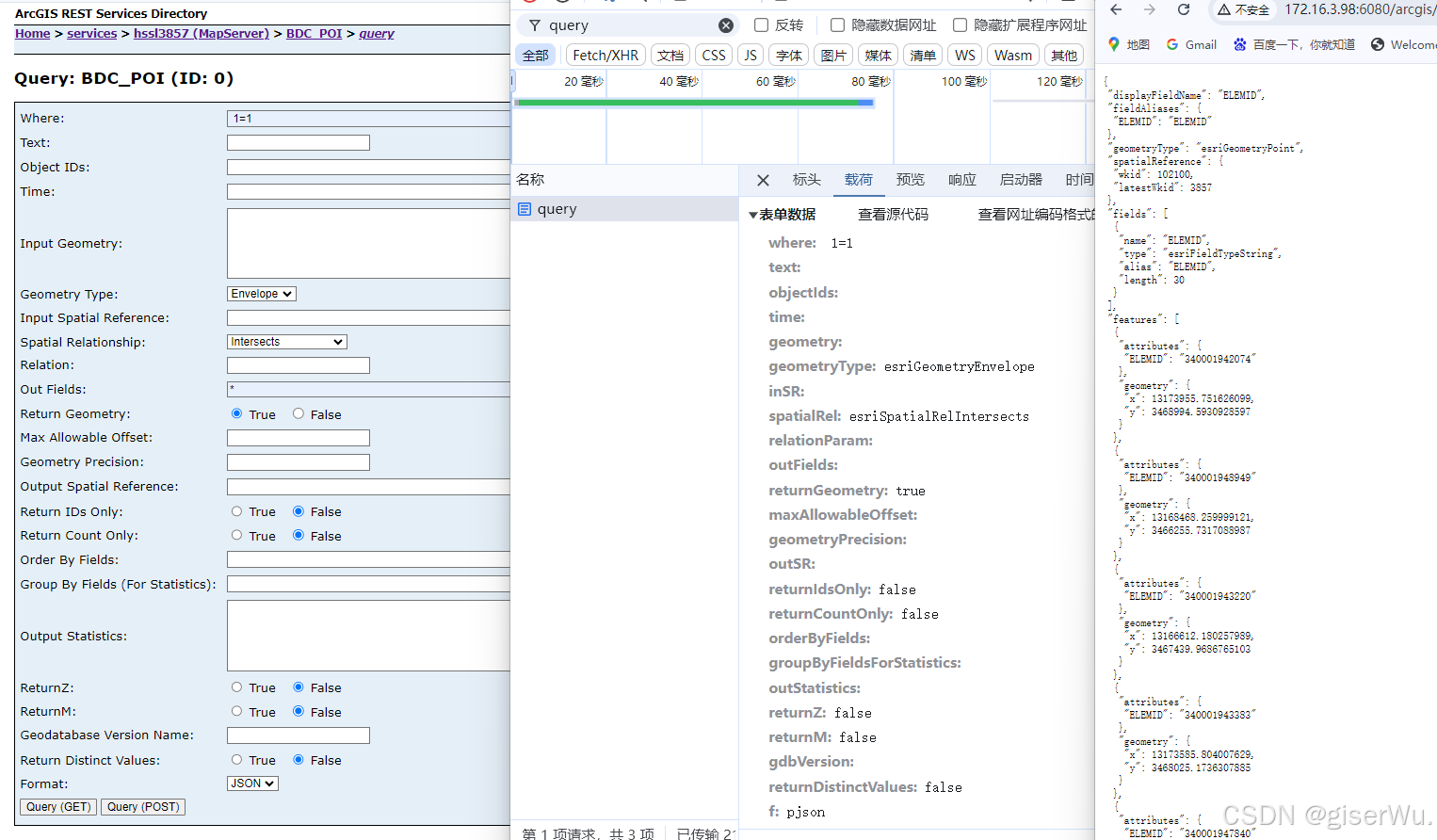Set ReturnM to True
1437x840 pixels.
click(236, 711)
